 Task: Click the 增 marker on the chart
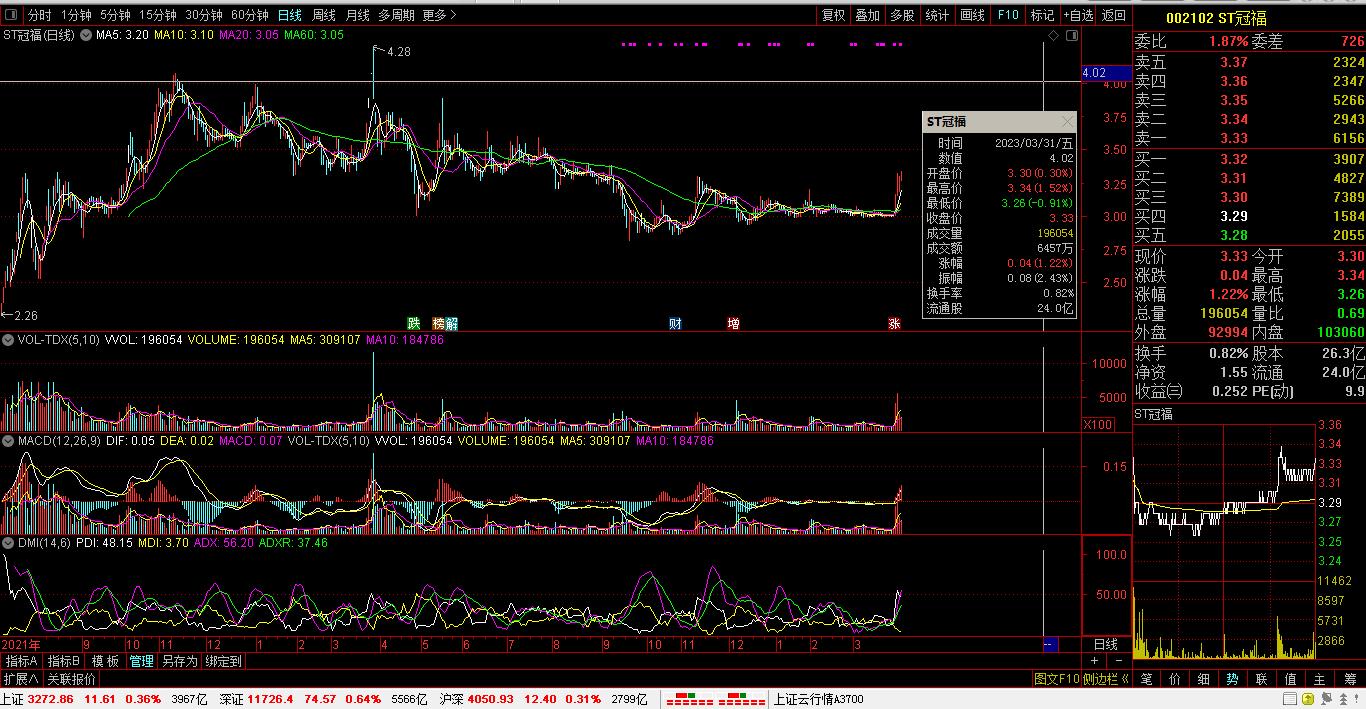[x=733, y=323]
